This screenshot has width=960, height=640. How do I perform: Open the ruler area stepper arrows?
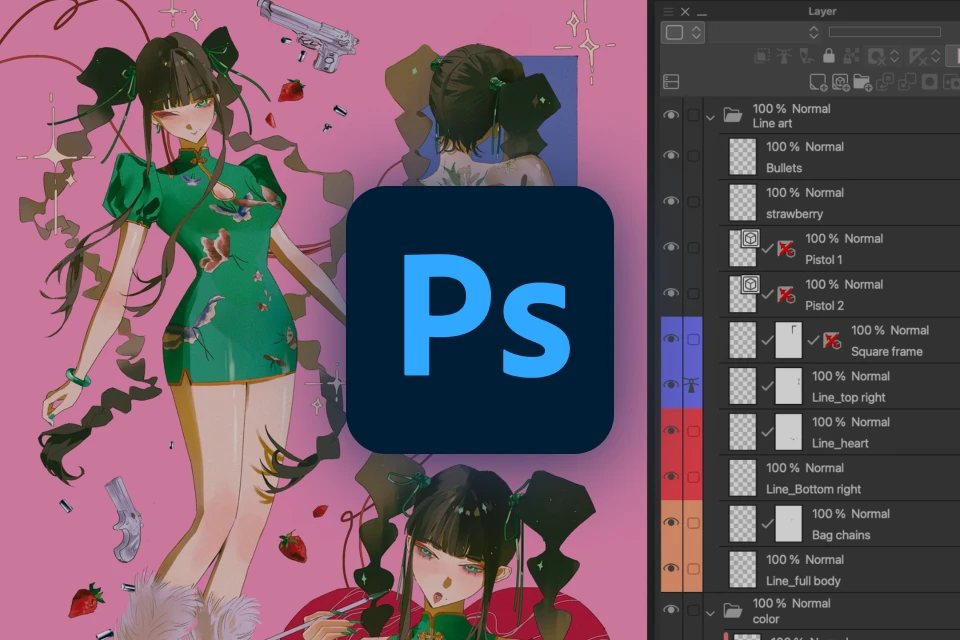[x=936, y=56]
